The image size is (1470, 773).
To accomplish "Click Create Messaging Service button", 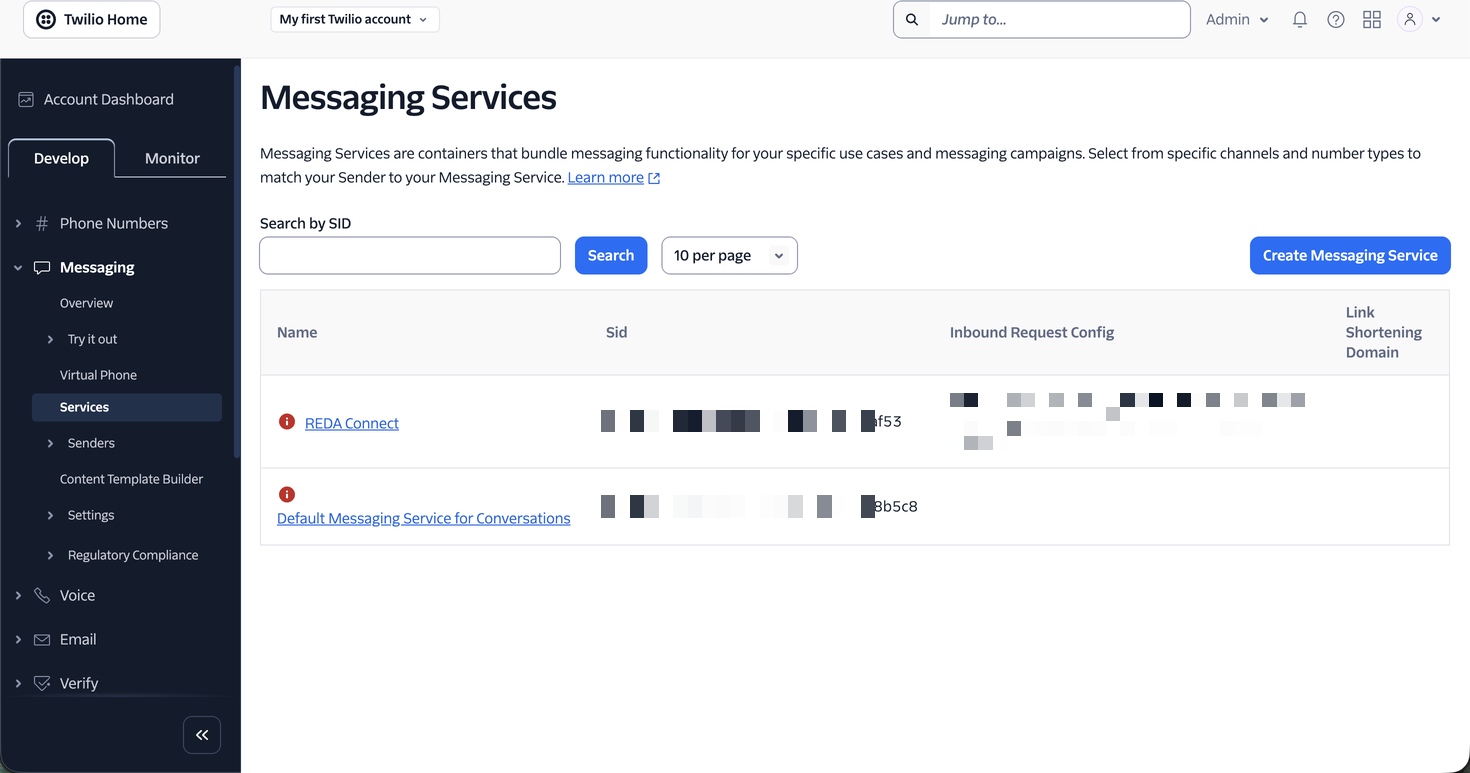I will coord(1350,255).
